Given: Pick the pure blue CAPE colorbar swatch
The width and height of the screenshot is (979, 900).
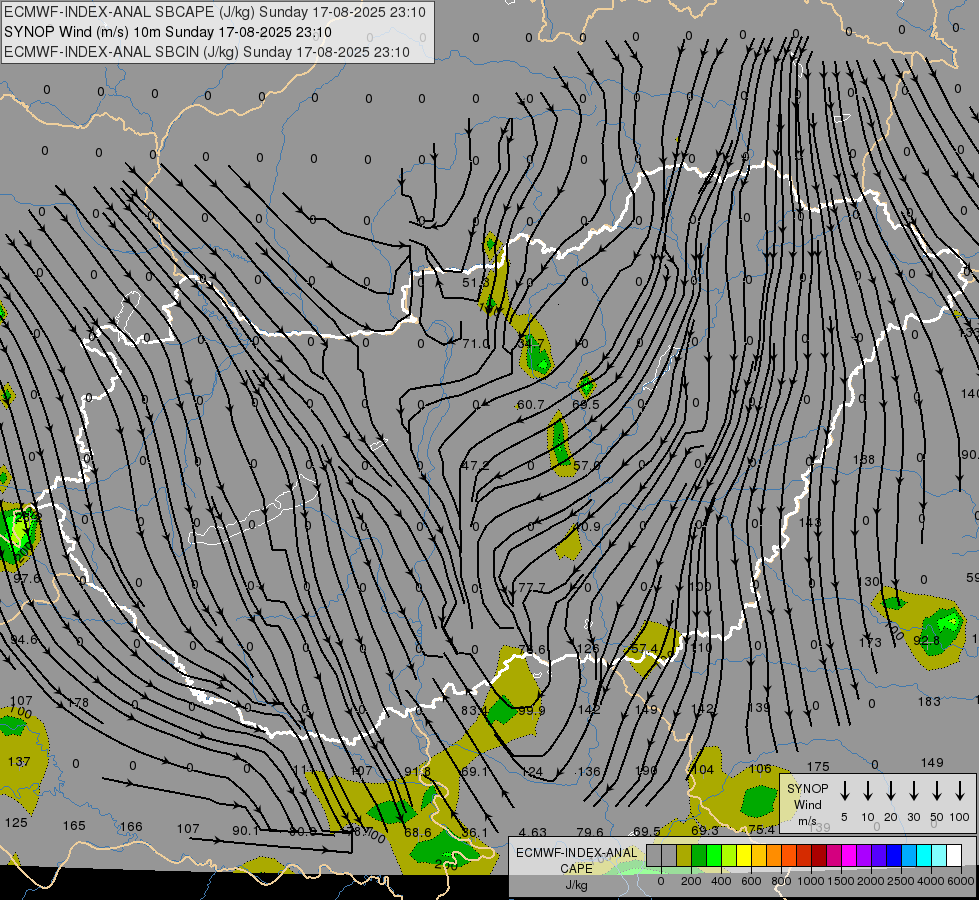Looking at the screenshot, I should click(x=894, y=856).
